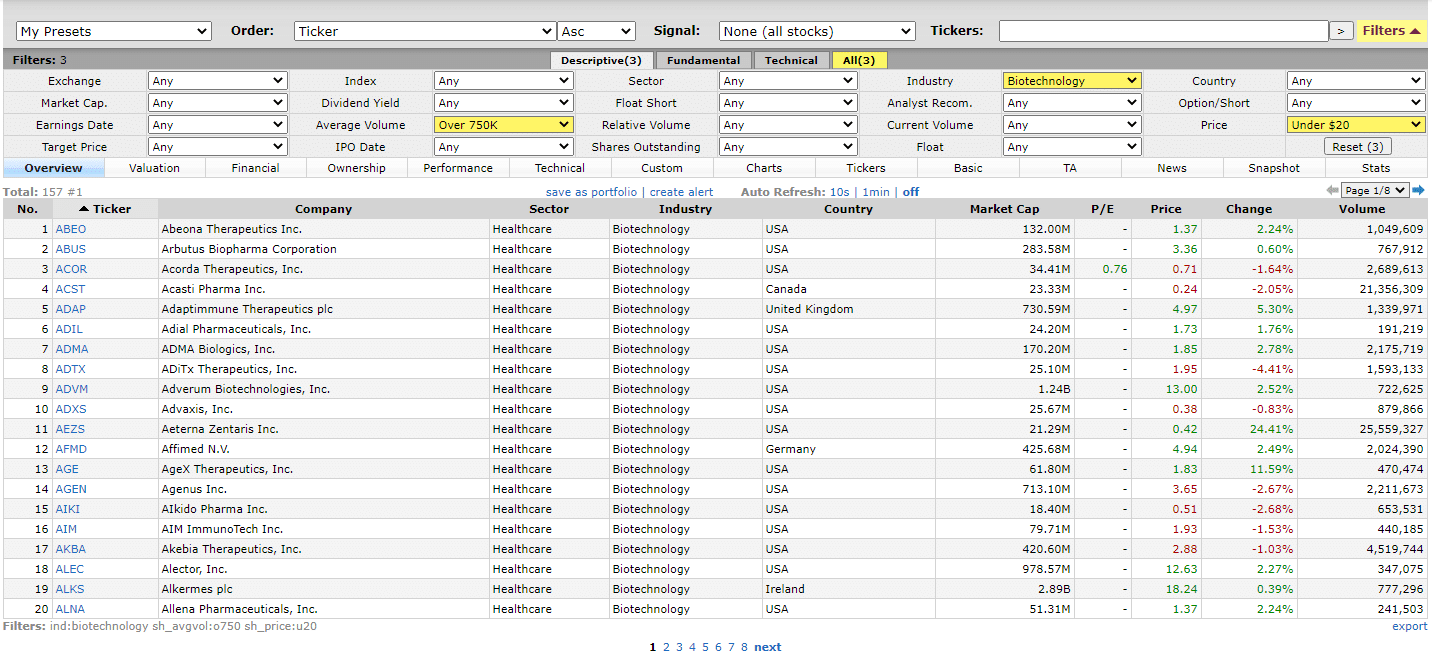The image size is (1432, 658).
Task: Open the Average Volume filter dropdown
Action: pyautogui.click(x=504, y=125)
